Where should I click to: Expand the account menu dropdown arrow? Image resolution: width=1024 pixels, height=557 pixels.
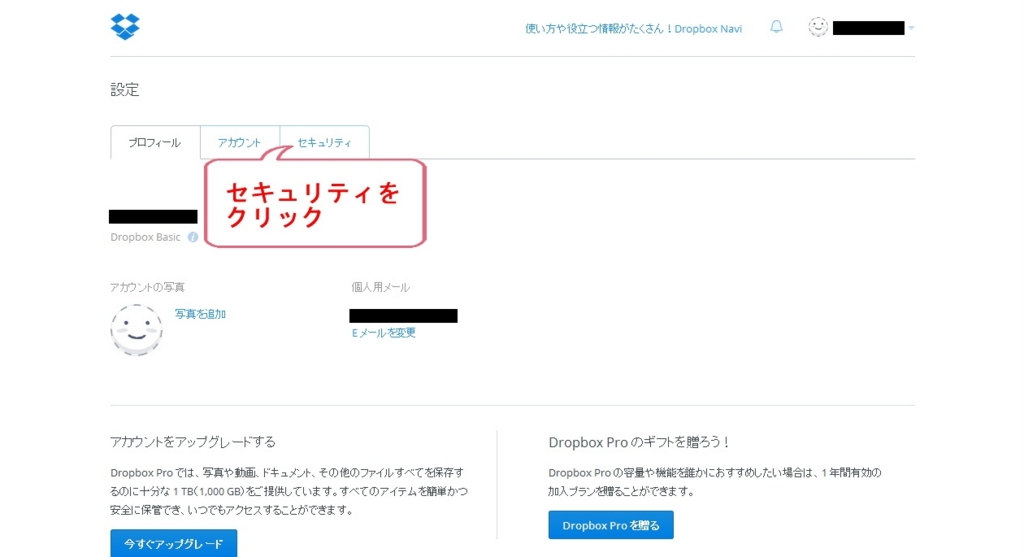coord(911,28)
